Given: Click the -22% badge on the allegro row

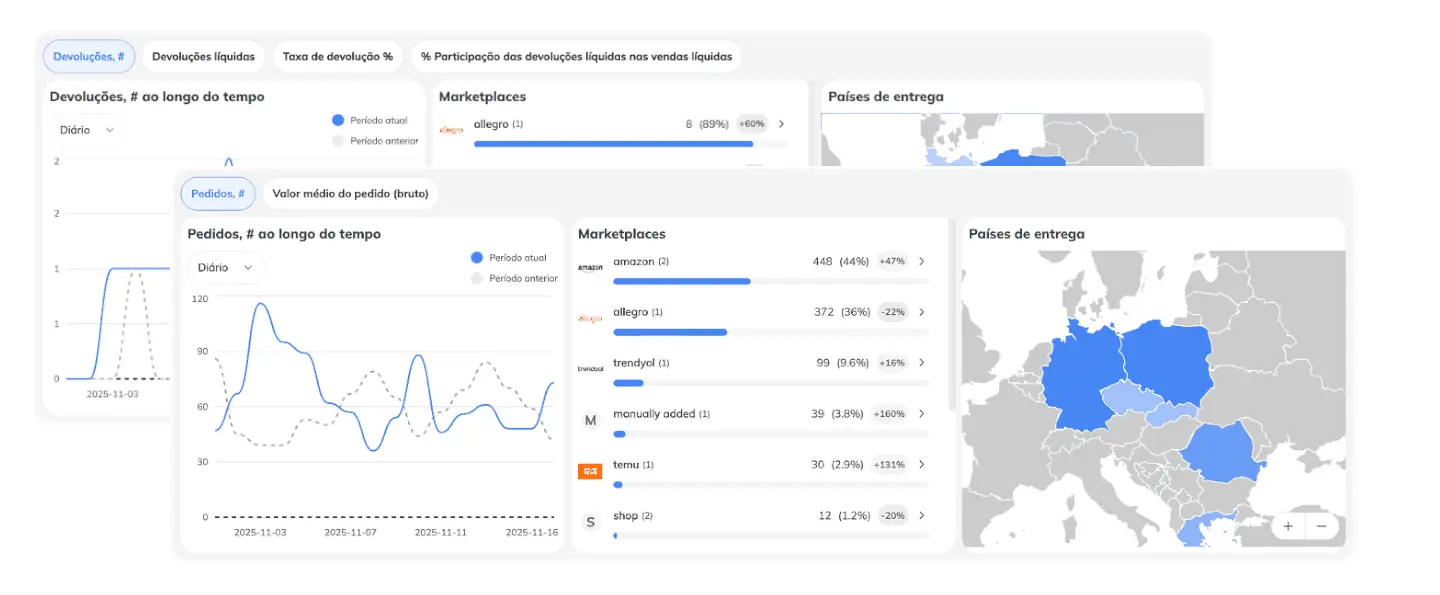Looking at the screenshot, I should [892, 311].
